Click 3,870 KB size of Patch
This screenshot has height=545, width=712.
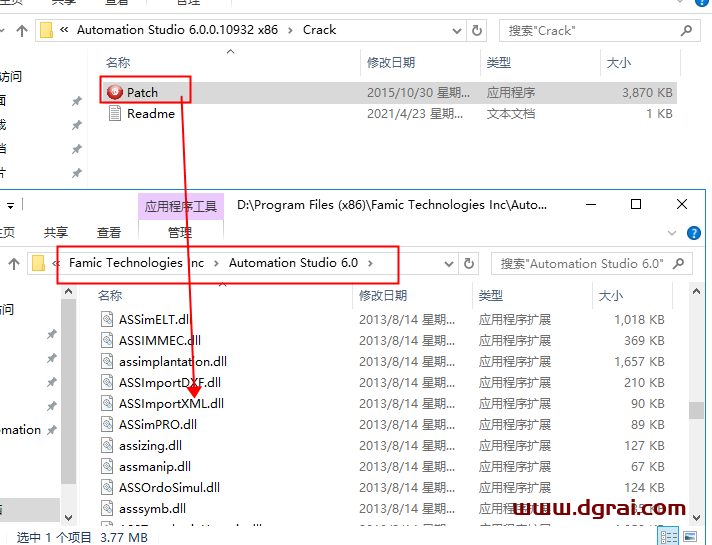tap(647, 93)
